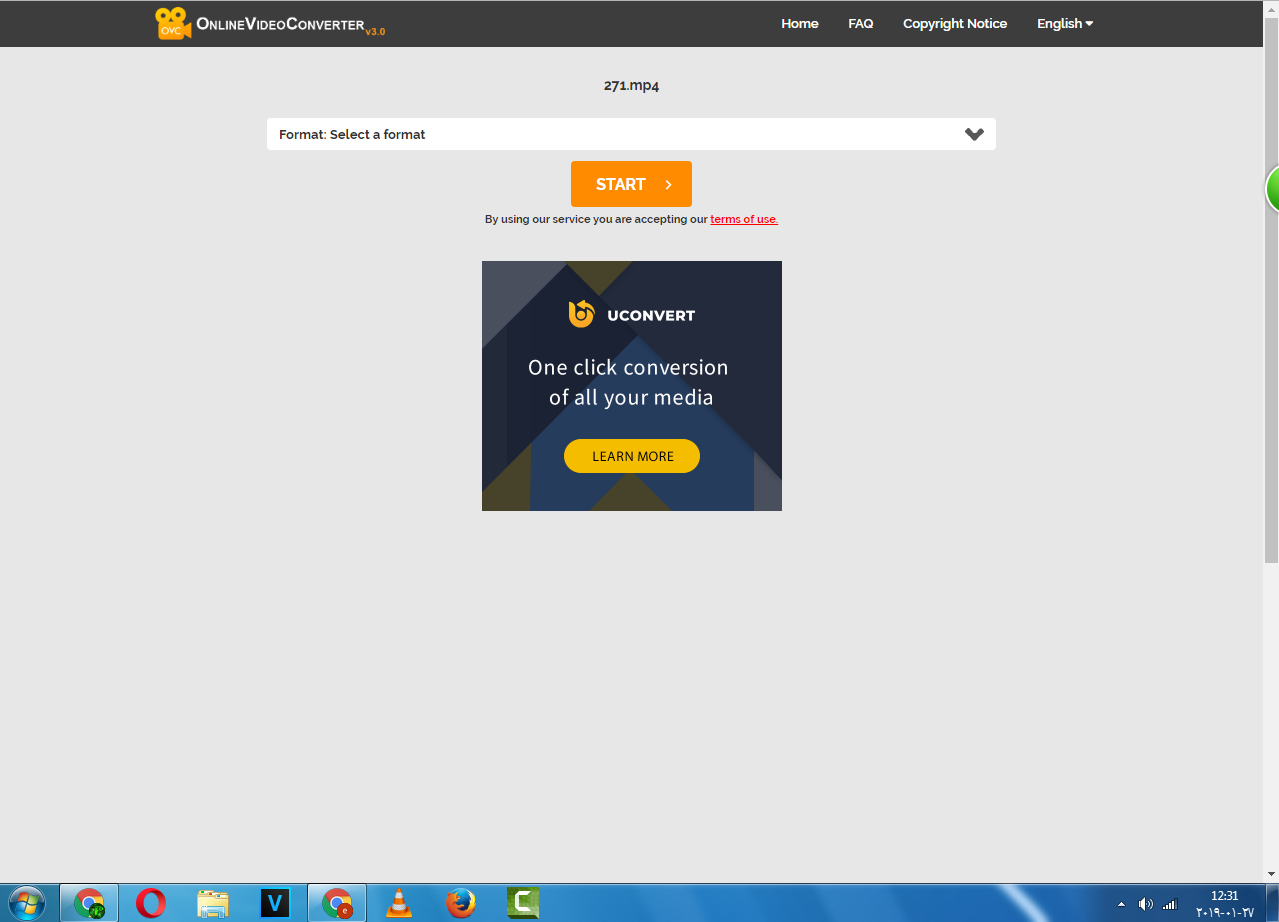Click the OnlineVideoConverter camera logo
This screenshot has height=922, width=1279.
172,23
